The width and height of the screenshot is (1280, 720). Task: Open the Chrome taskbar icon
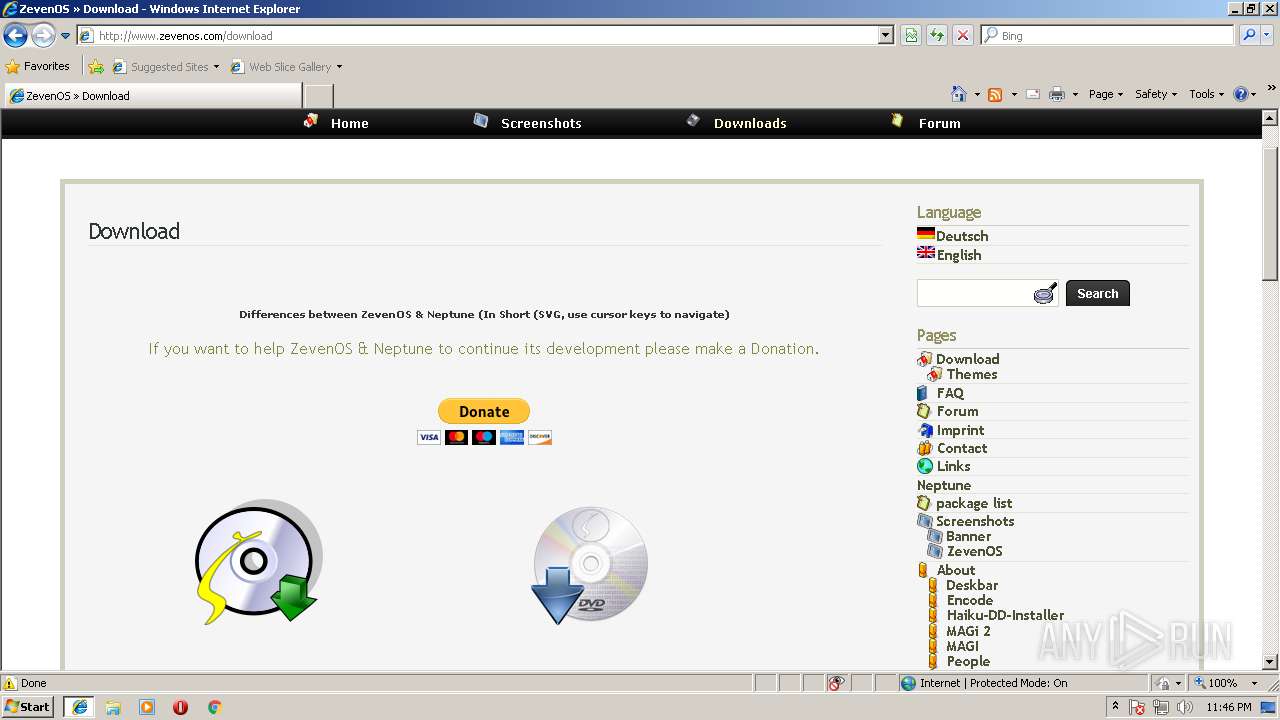point(214,707)
